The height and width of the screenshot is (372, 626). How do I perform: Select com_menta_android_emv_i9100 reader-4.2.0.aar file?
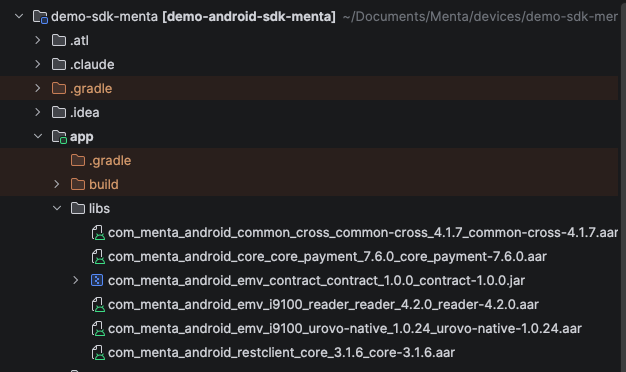[323, 305]
